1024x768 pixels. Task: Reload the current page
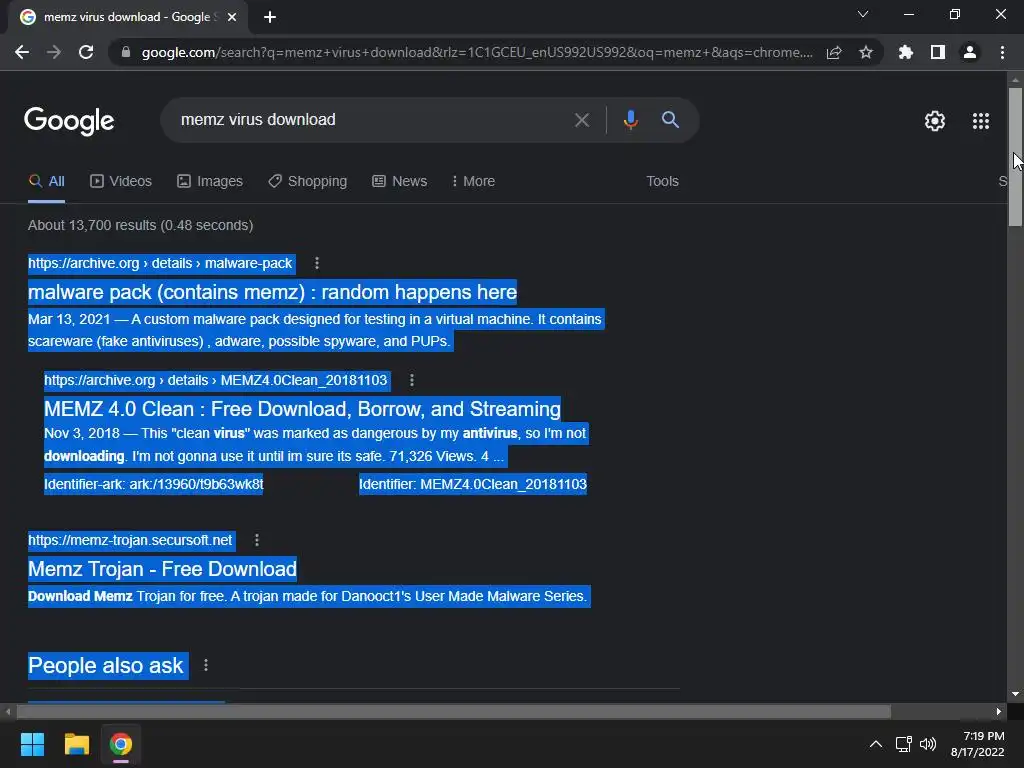pyautogui.click(x=86, y=52)
